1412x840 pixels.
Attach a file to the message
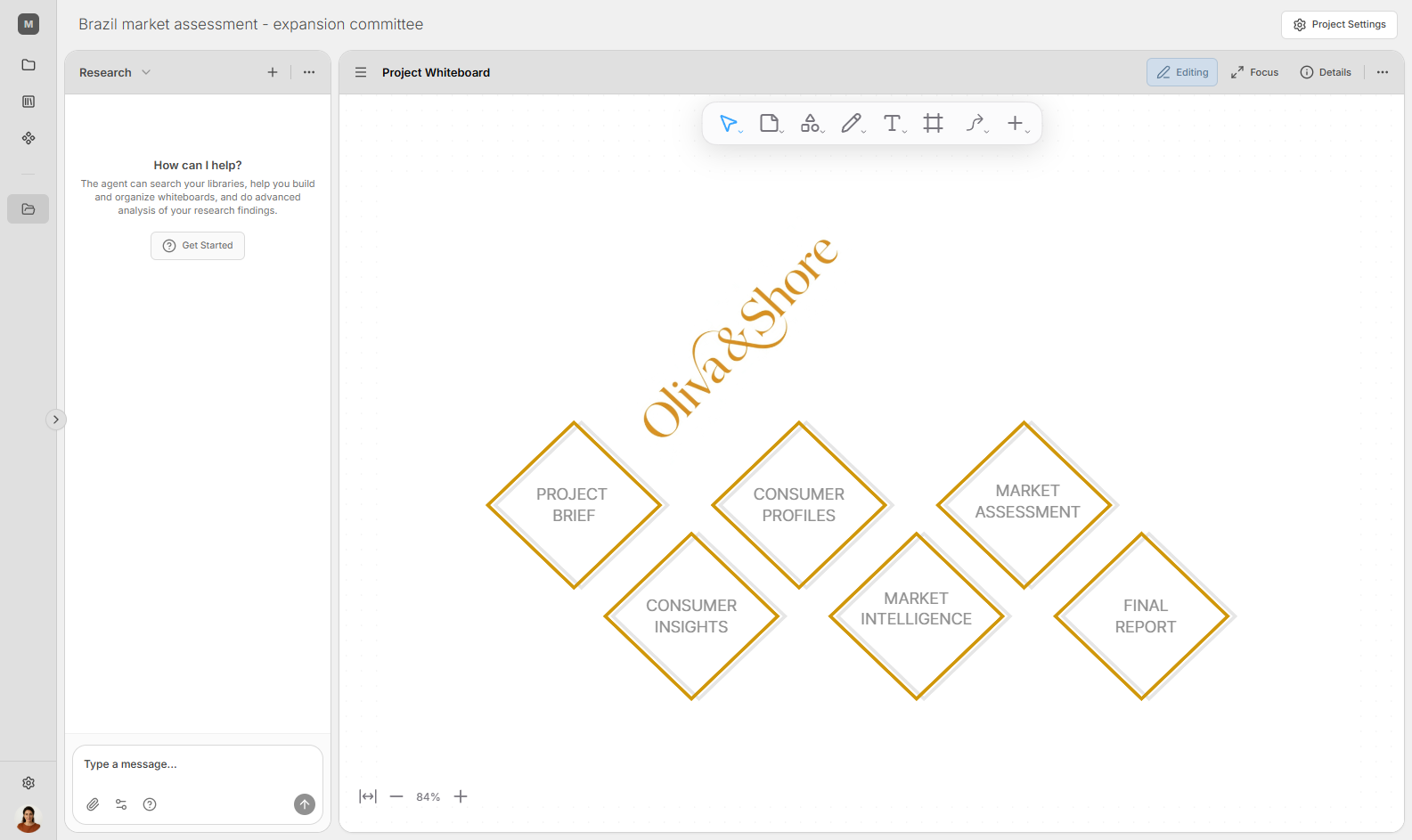[93, 804]
